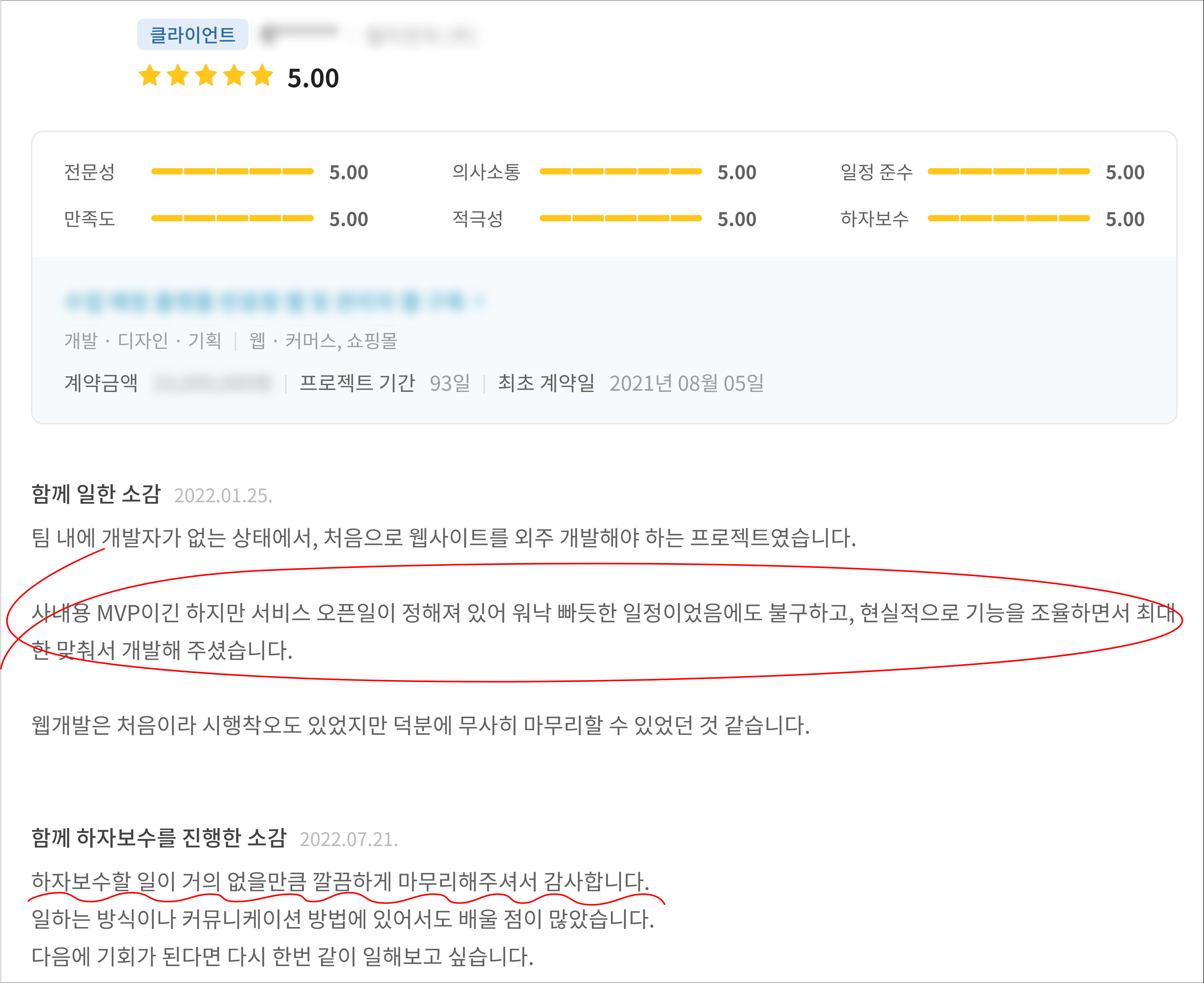Image resolution: width=1204 pixels, height=983 pixels.
Task: Click the 일정 준수 rating bar
Action: pos(1009,172)
